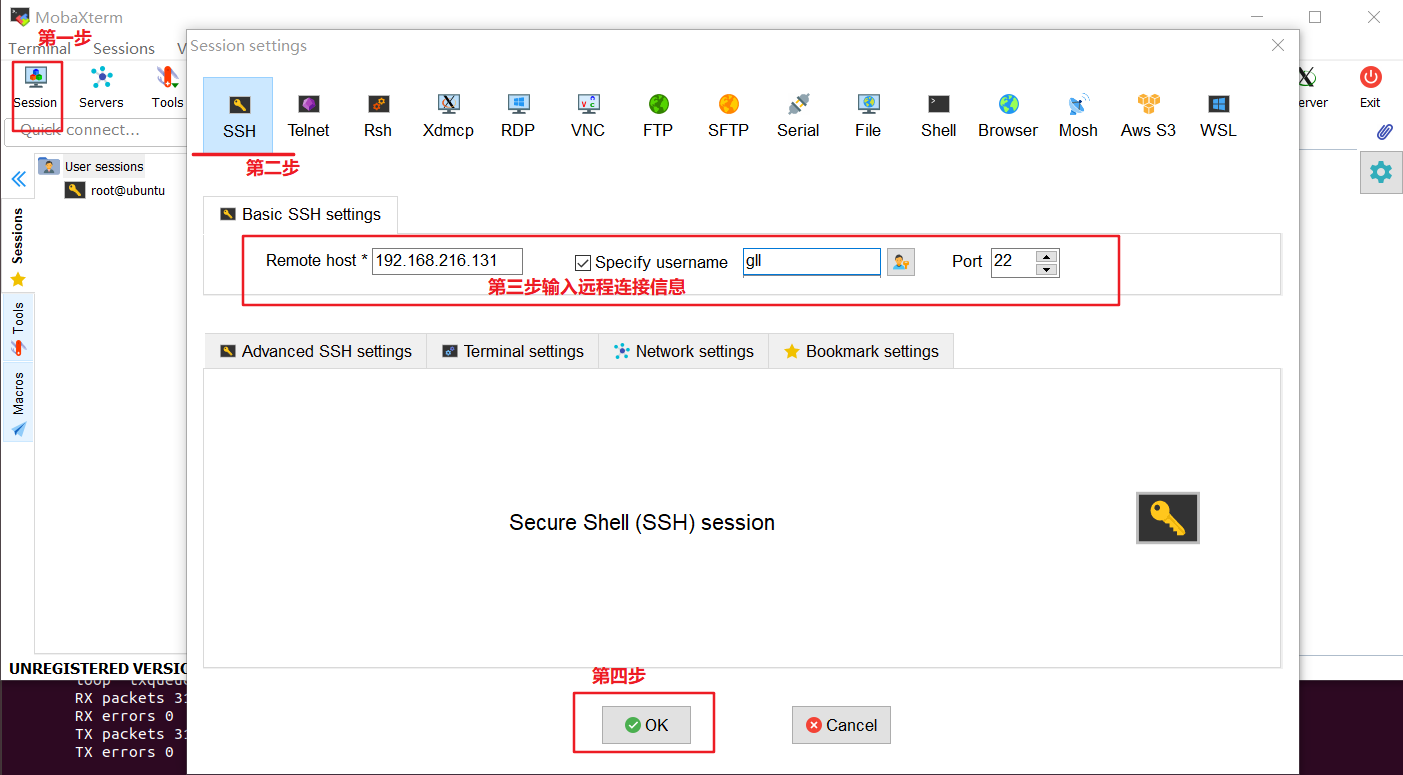
Task: Select the Aws S3 session type
Action: pos(1148,115)
